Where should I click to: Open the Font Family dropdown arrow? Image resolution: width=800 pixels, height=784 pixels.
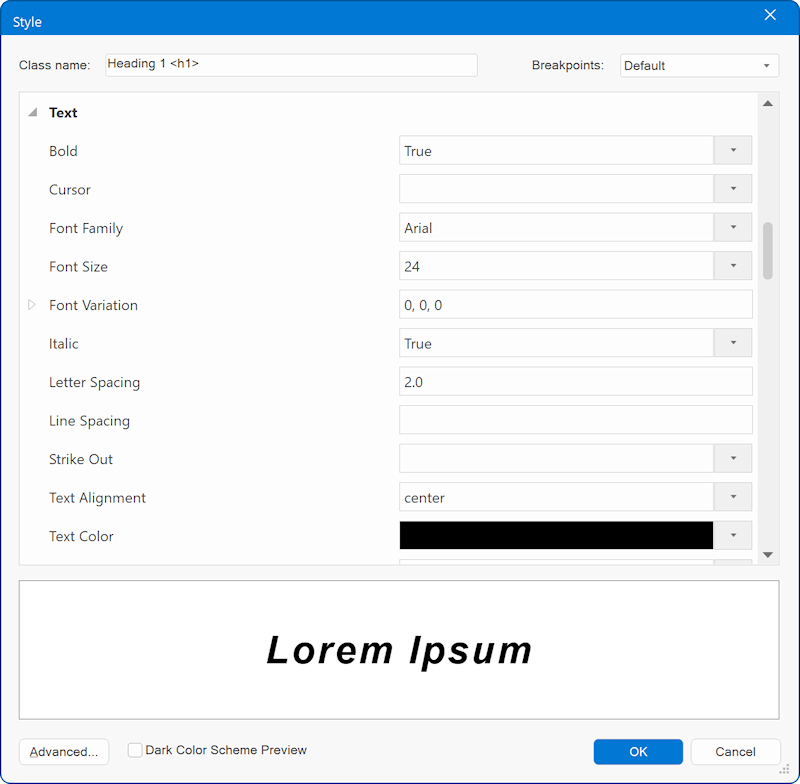[732, 228]
